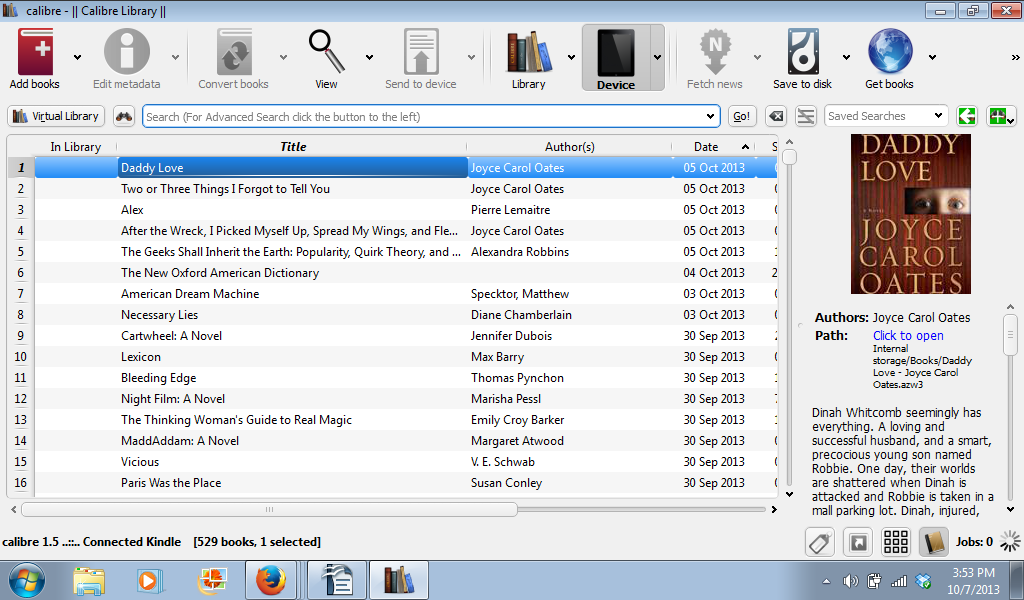The image size is (1024, 600).
Task: Open the View magnifier tool
Action: click(327, 52)
